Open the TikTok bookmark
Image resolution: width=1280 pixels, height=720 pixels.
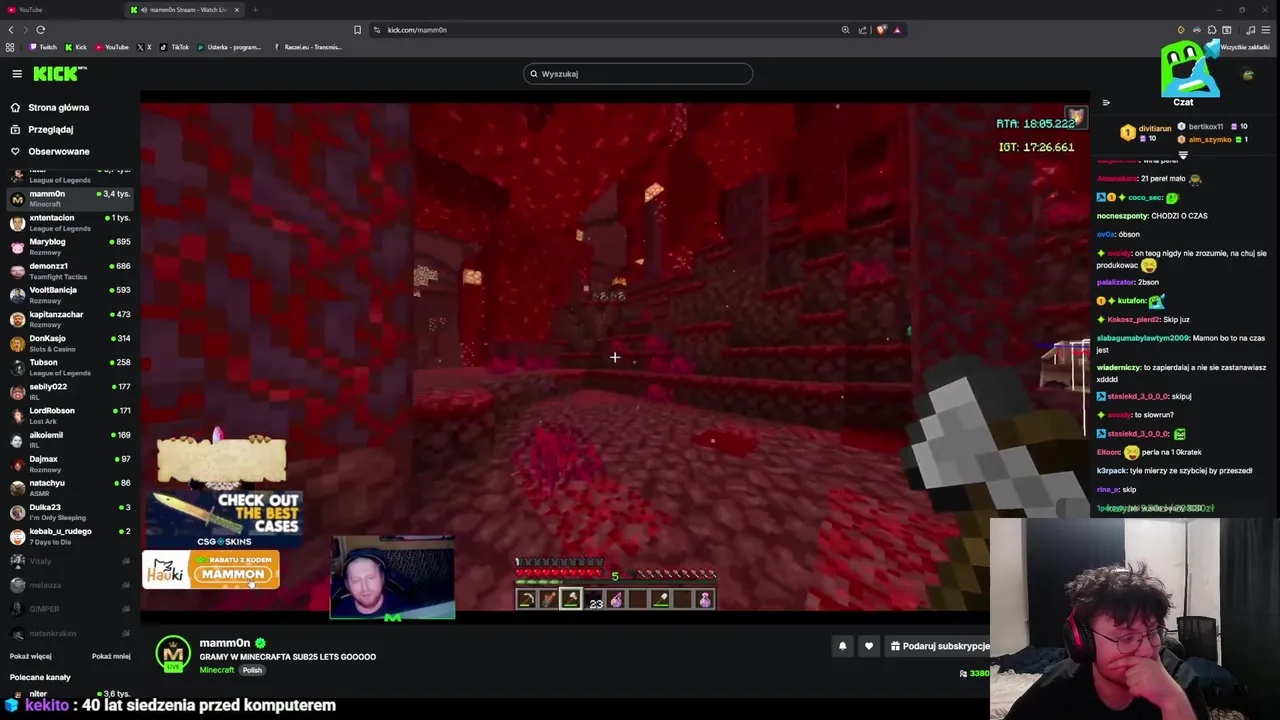(175, 47)
